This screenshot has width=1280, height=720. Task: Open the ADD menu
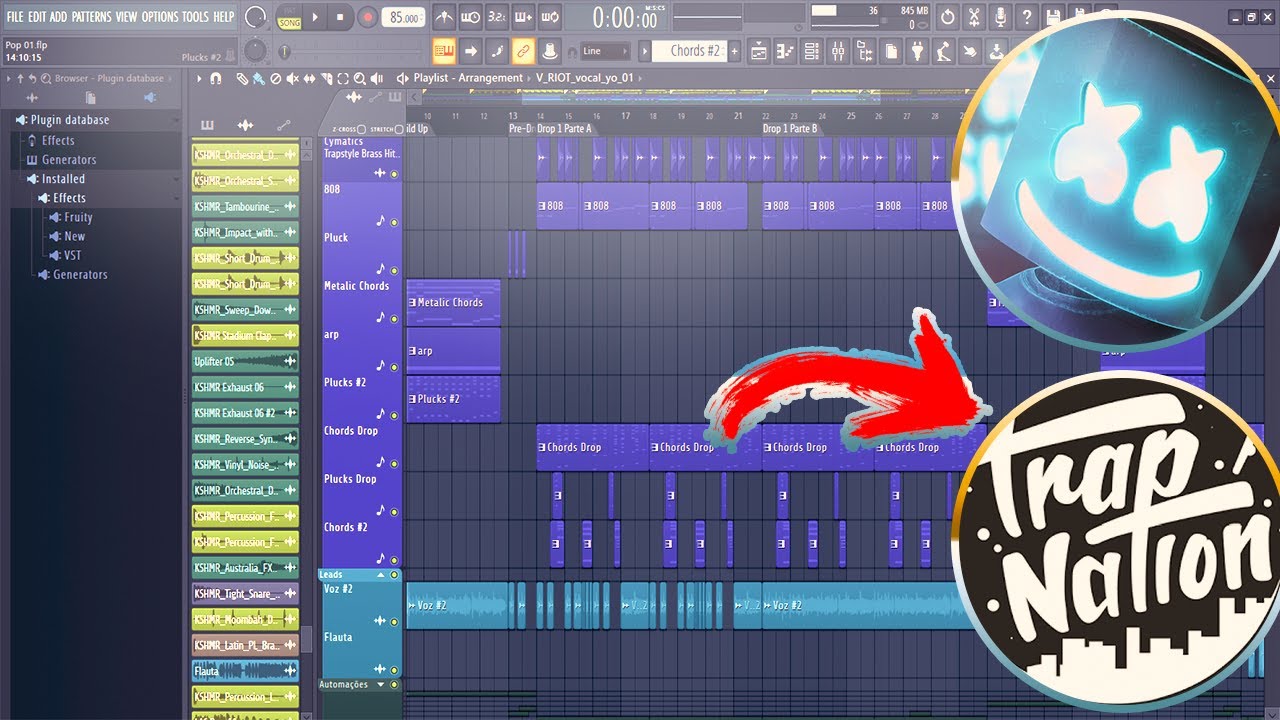pos(59,17)
